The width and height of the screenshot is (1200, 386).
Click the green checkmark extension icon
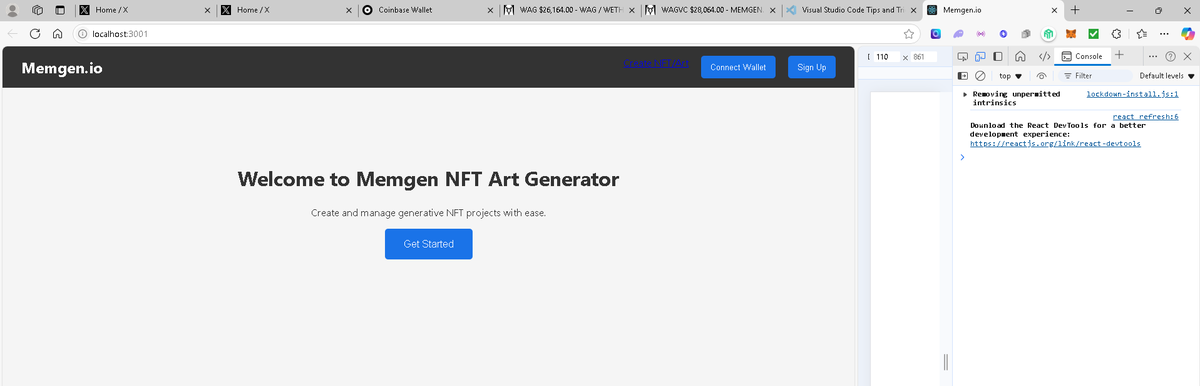[1094, 33]
